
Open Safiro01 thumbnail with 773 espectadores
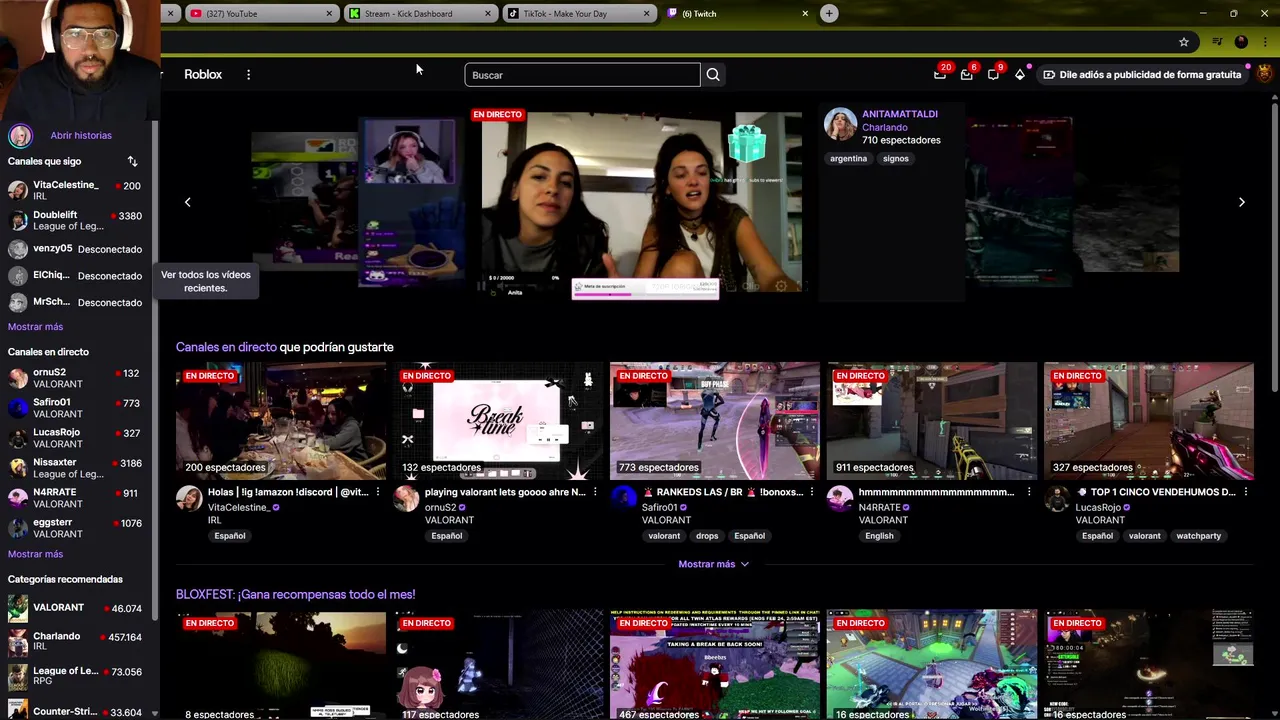coord(715,421)
